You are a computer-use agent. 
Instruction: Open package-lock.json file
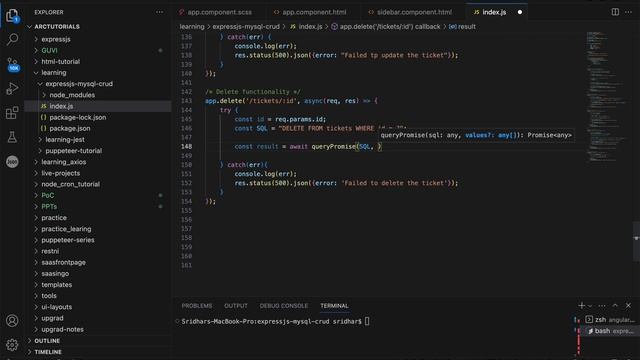click(x=78, y=118)
